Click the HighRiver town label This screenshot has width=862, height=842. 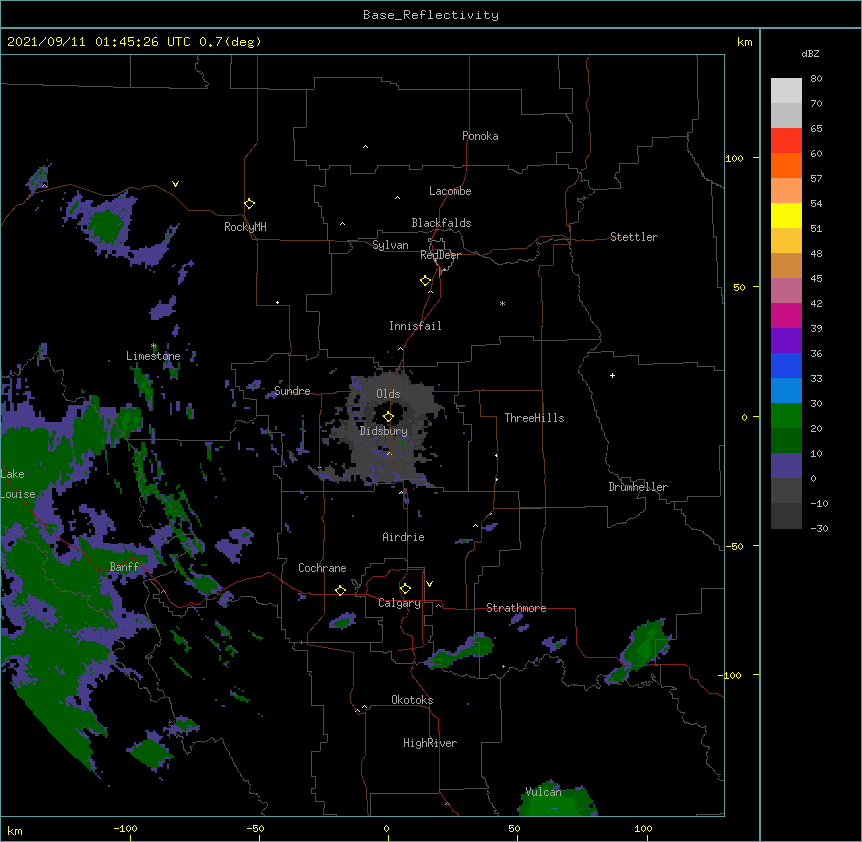tap(430, 743)
